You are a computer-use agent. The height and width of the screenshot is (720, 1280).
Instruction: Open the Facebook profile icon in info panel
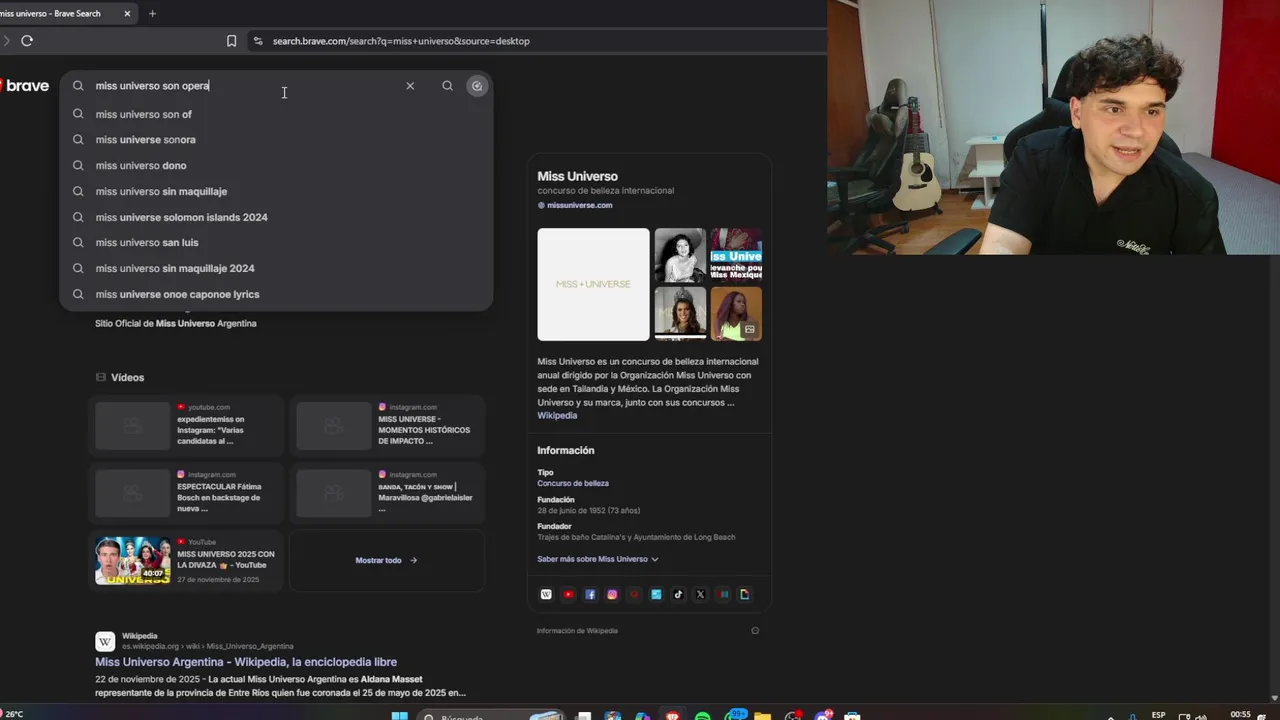click(x=590, y=594)
